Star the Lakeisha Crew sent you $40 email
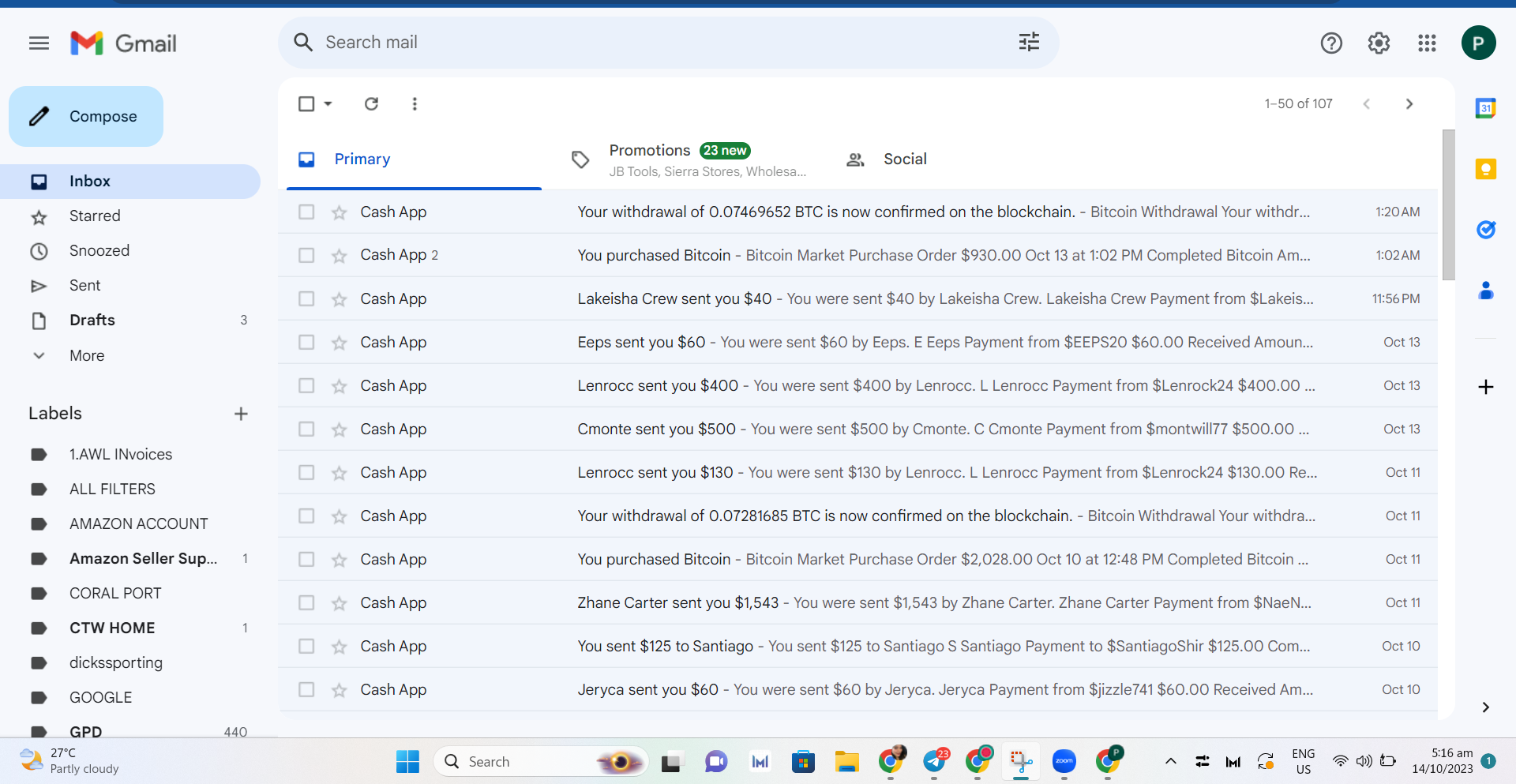Viewport: 1516px width, 784px height. coord(339,299)
